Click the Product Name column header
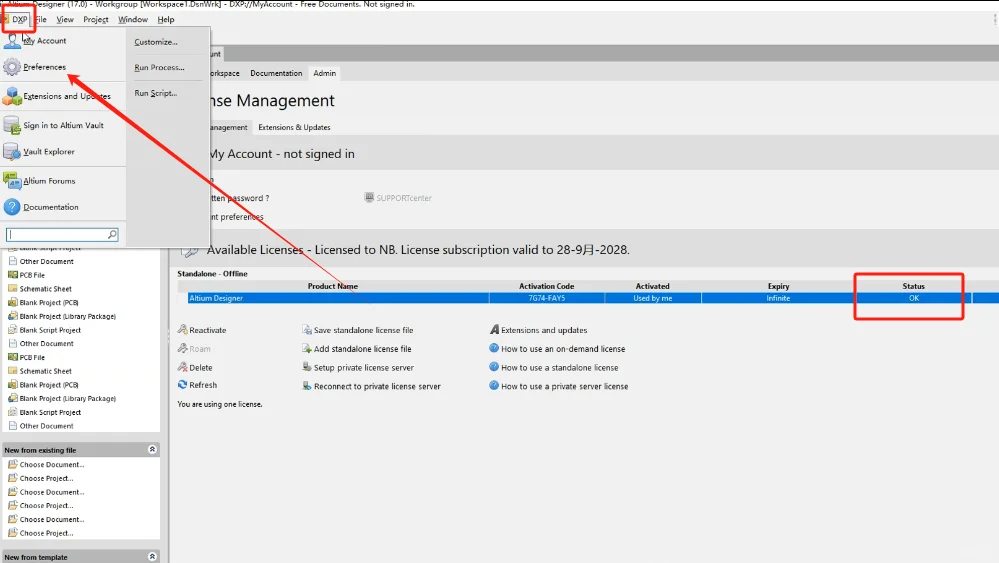 333,286
